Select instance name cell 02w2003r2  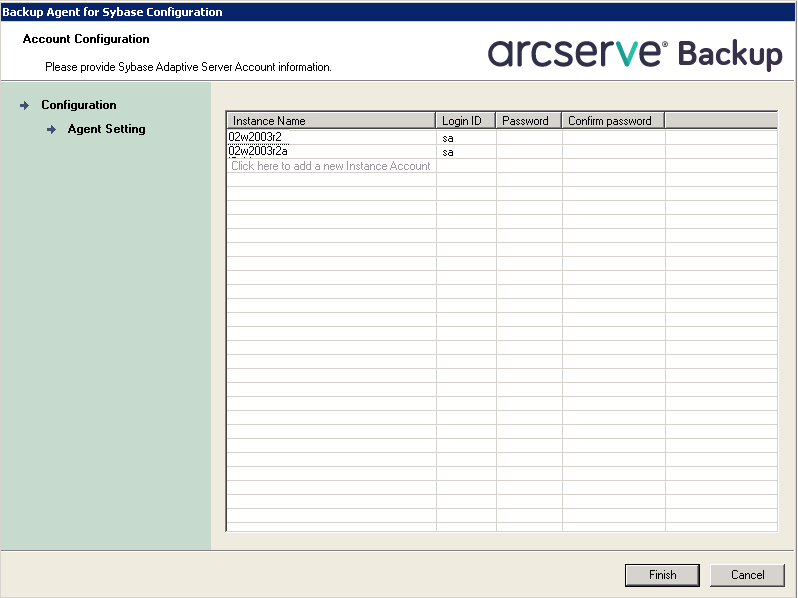click(331, 137)
